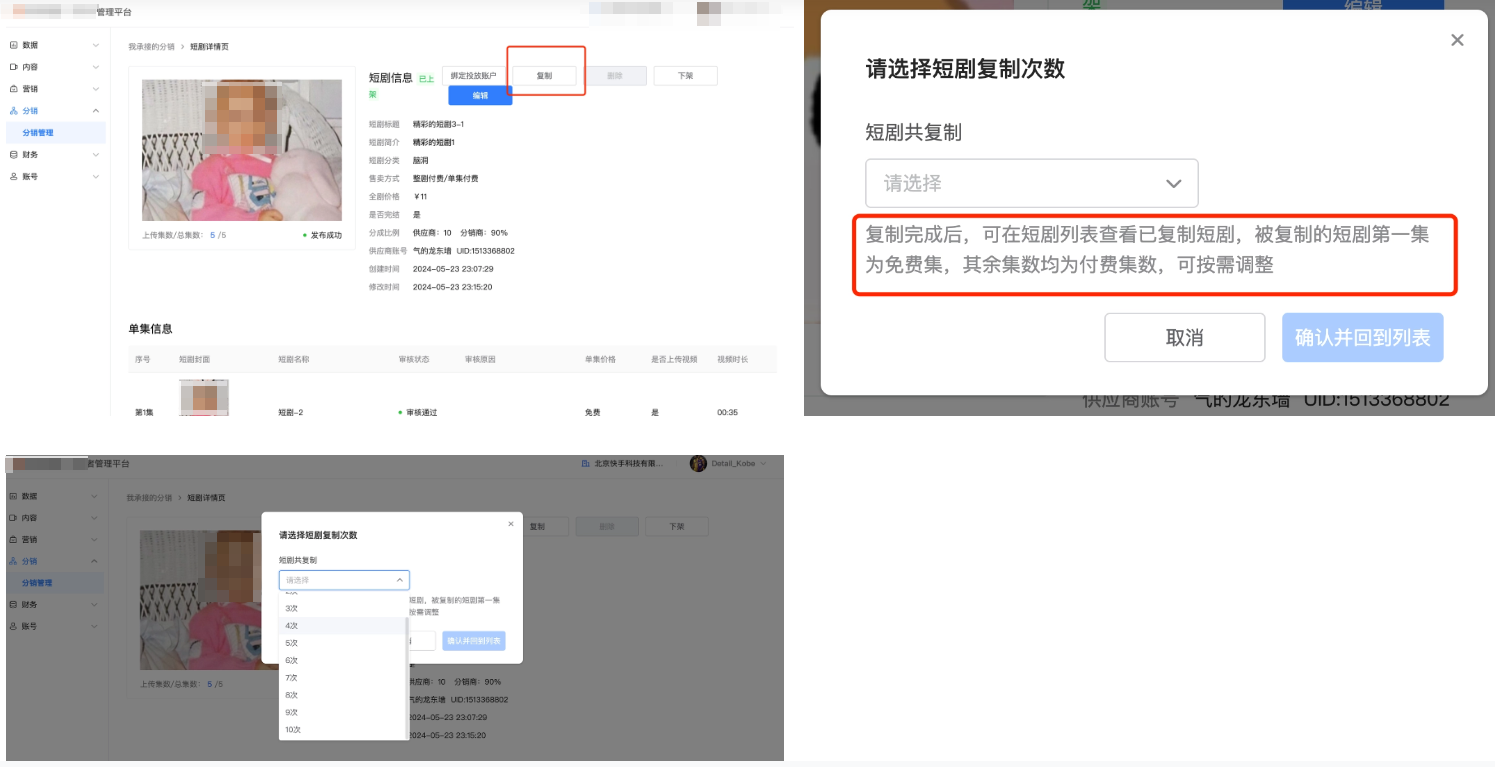Click the 账号 sidebar icon on the undimmed page
The height and width of the screenshot is (767, 1495).
pos(13,176)
